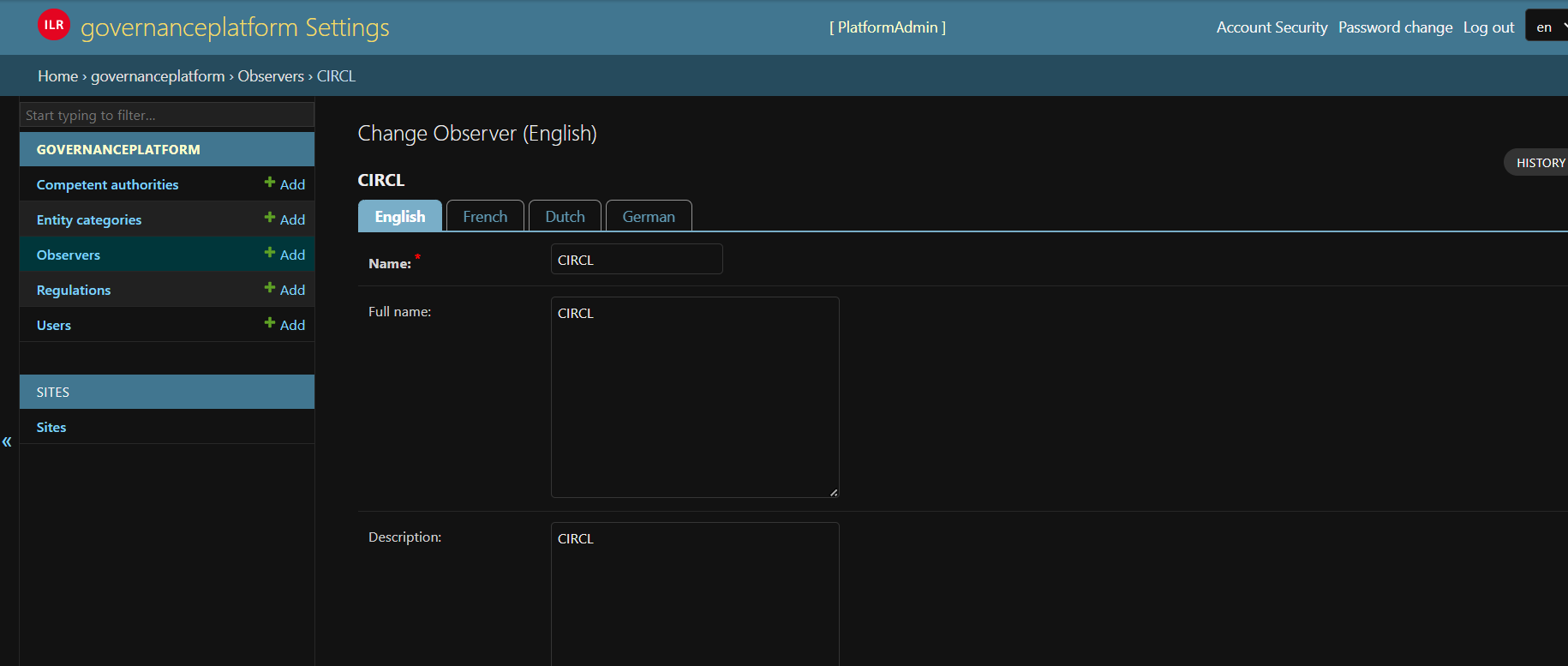Switch to the Dutch tab

coord(566,216)
